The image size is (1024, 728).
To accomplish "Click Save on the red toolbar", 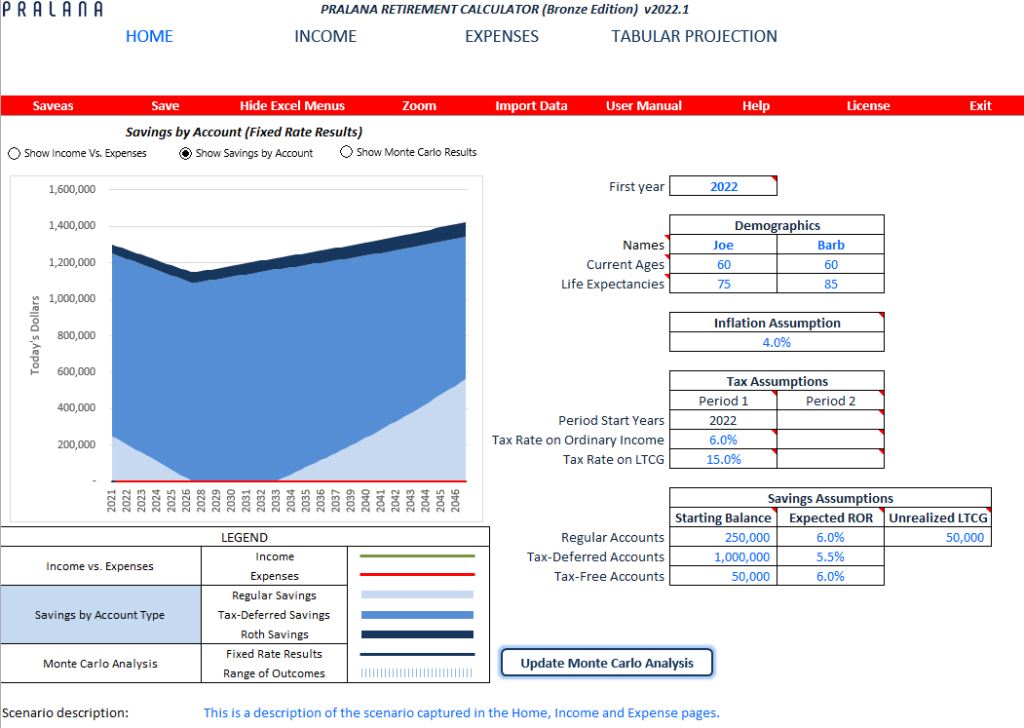I will [x=164, y=105].
